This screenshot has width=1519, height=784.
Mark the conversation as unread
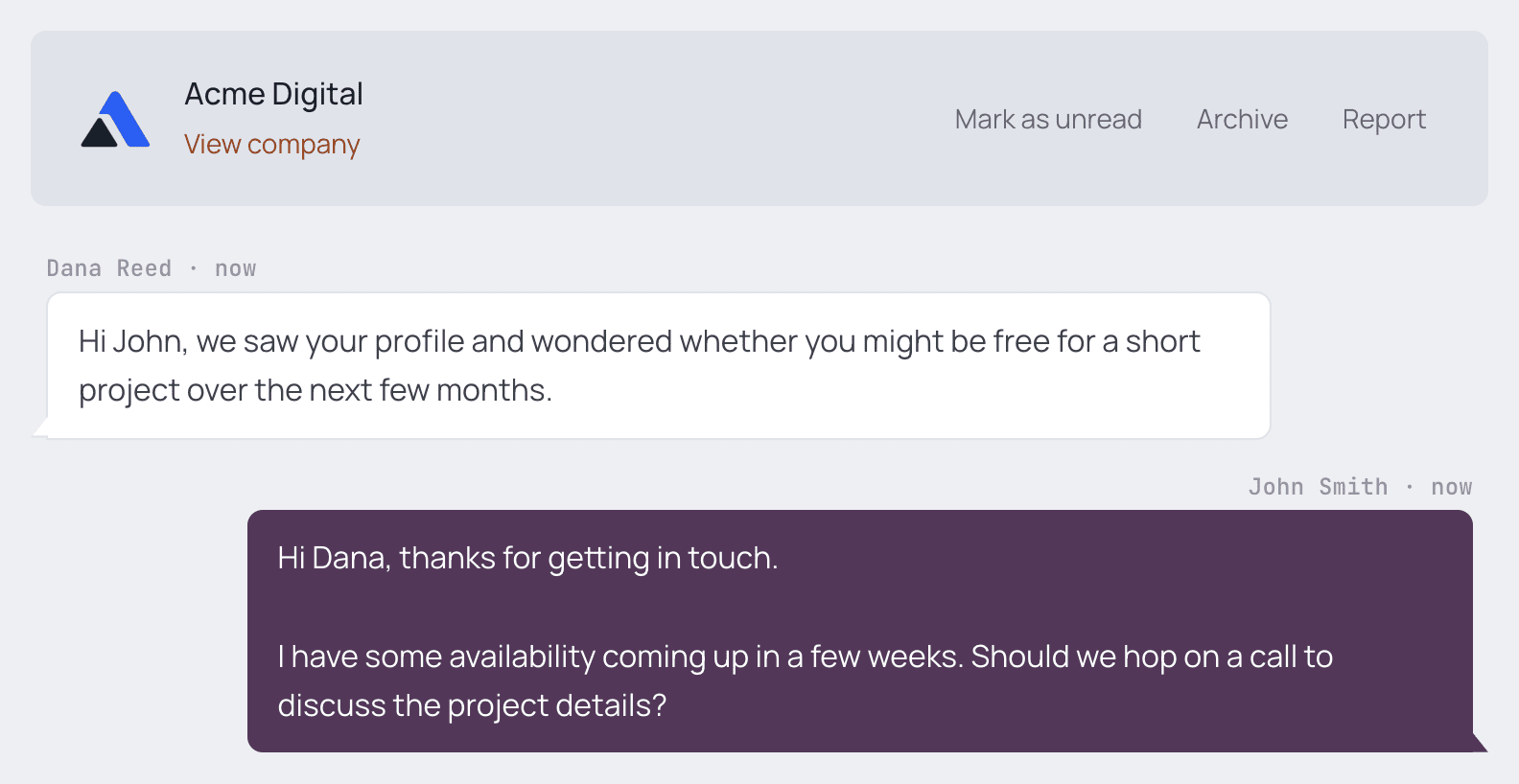(x=1048, y=119)
